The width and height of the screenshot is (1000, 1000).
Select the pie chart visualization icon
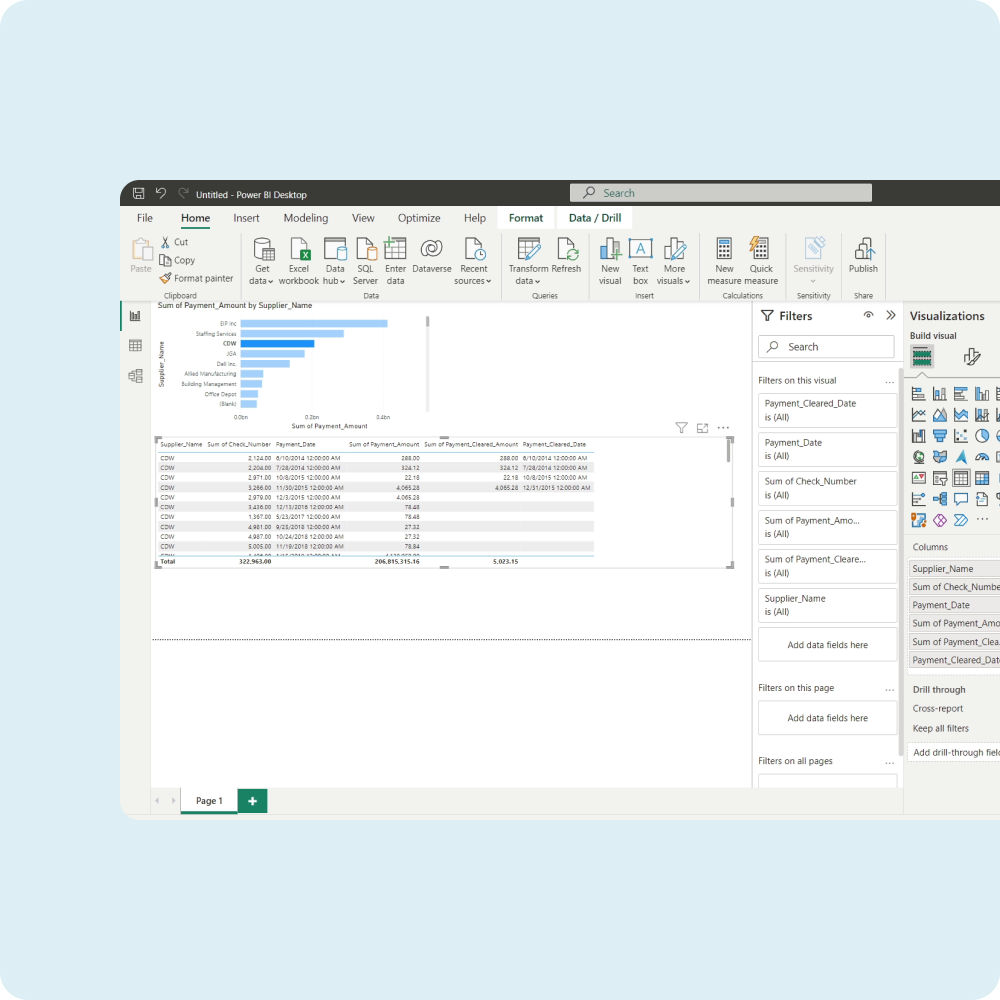tap(984, 436)
